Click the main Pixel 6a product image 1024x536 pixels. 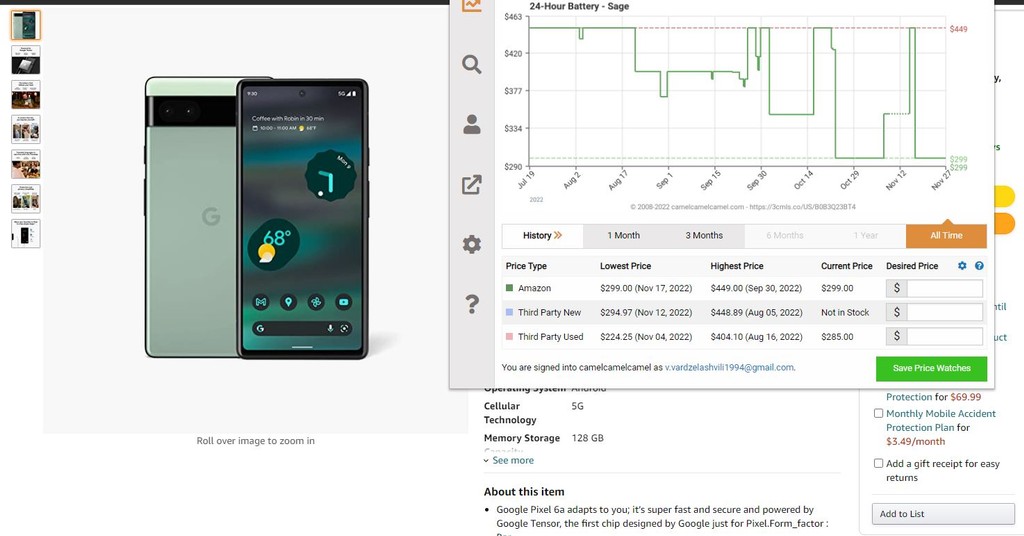256,218
